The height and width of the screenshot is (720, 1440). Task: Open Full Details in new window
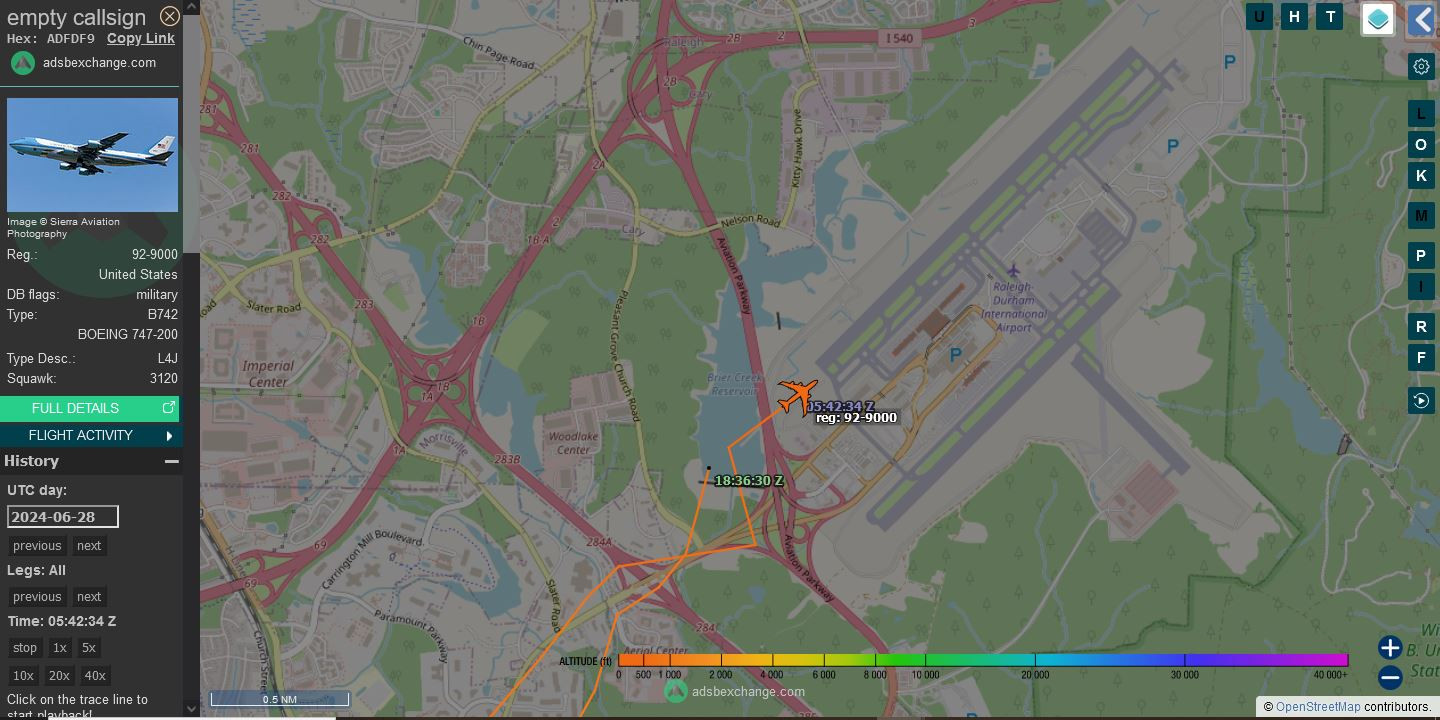click(x=90, y=408)
